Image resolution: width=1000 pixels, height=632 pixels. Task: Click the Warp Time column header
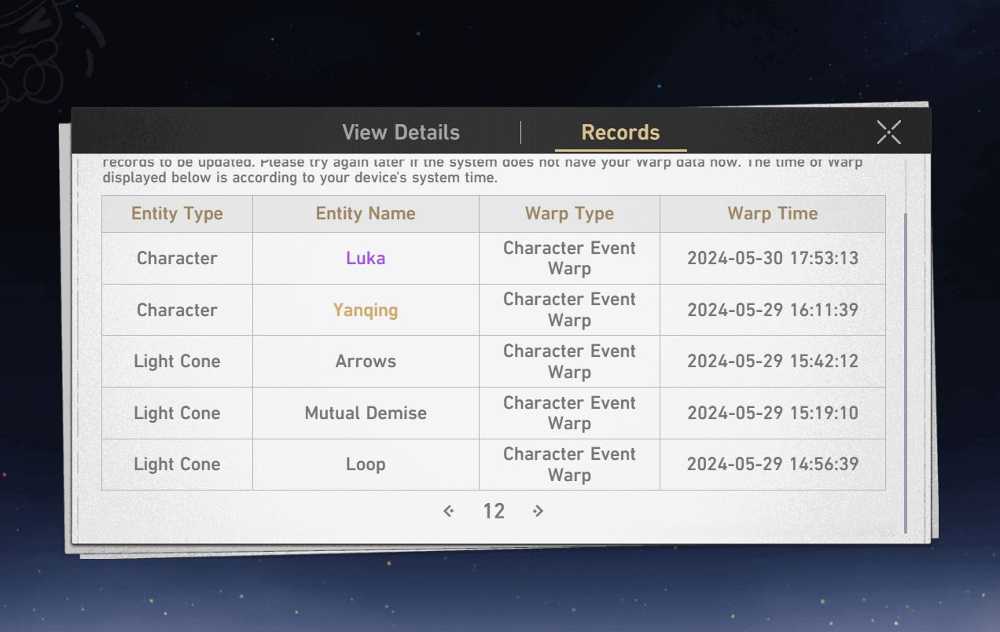(772, 214)
